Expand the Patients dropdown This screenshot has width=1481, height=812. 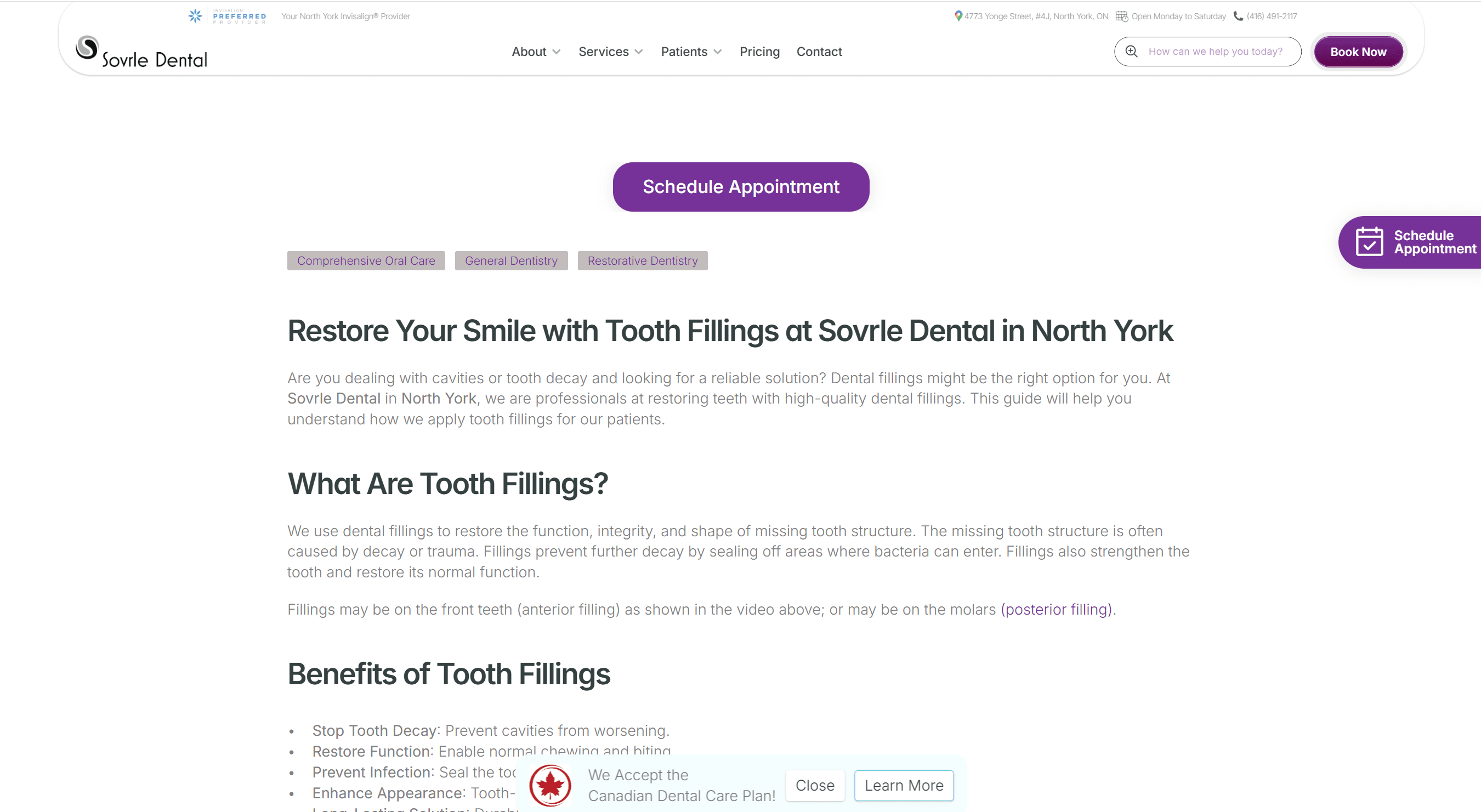pyautogui.click(x=690, y=51)
